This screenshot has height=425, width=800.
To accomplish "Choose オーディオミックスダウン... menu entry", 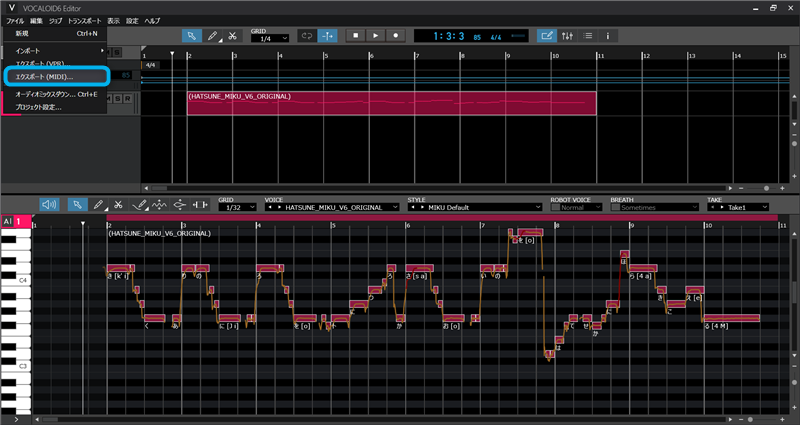I will pos(55,94).
